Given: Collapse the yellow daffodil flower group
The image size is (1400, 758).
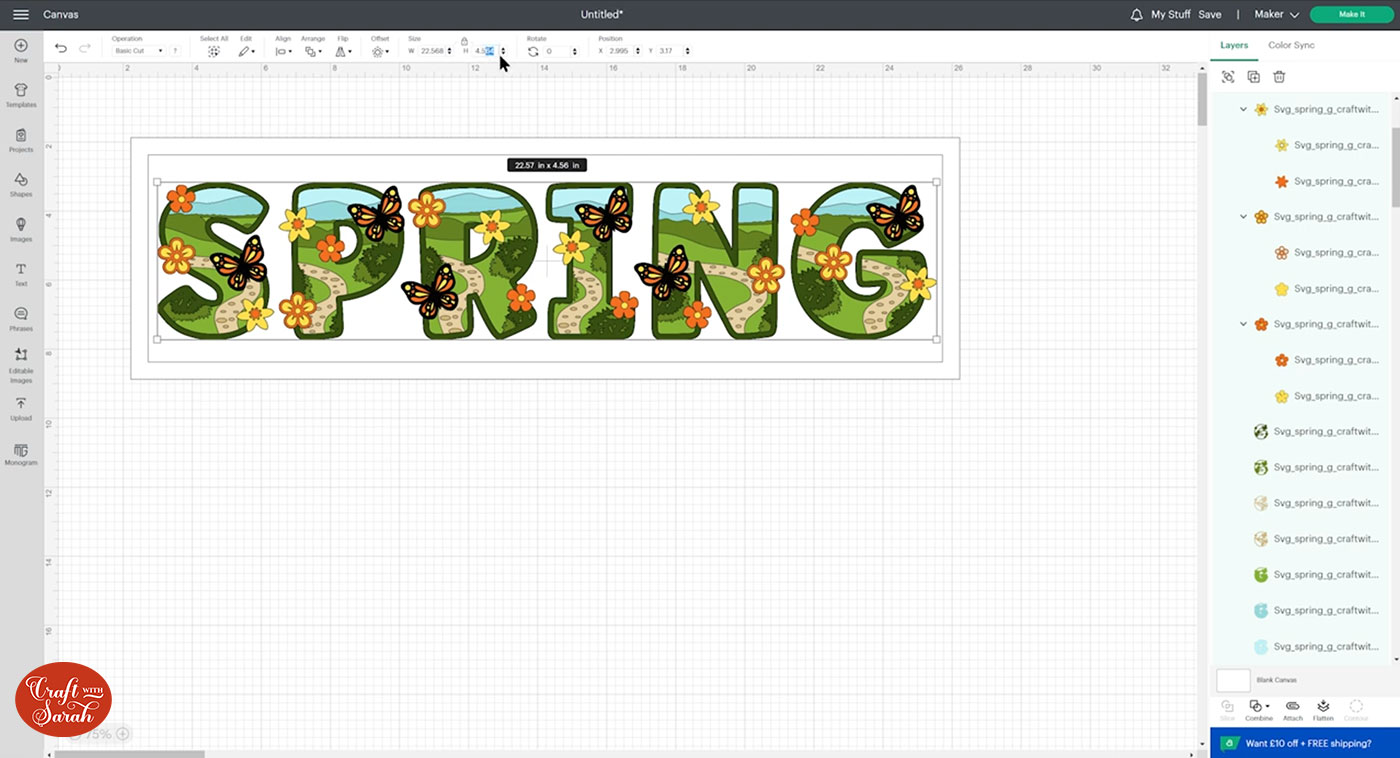Looking at the screenshot, I should (x=1243, y=109).
